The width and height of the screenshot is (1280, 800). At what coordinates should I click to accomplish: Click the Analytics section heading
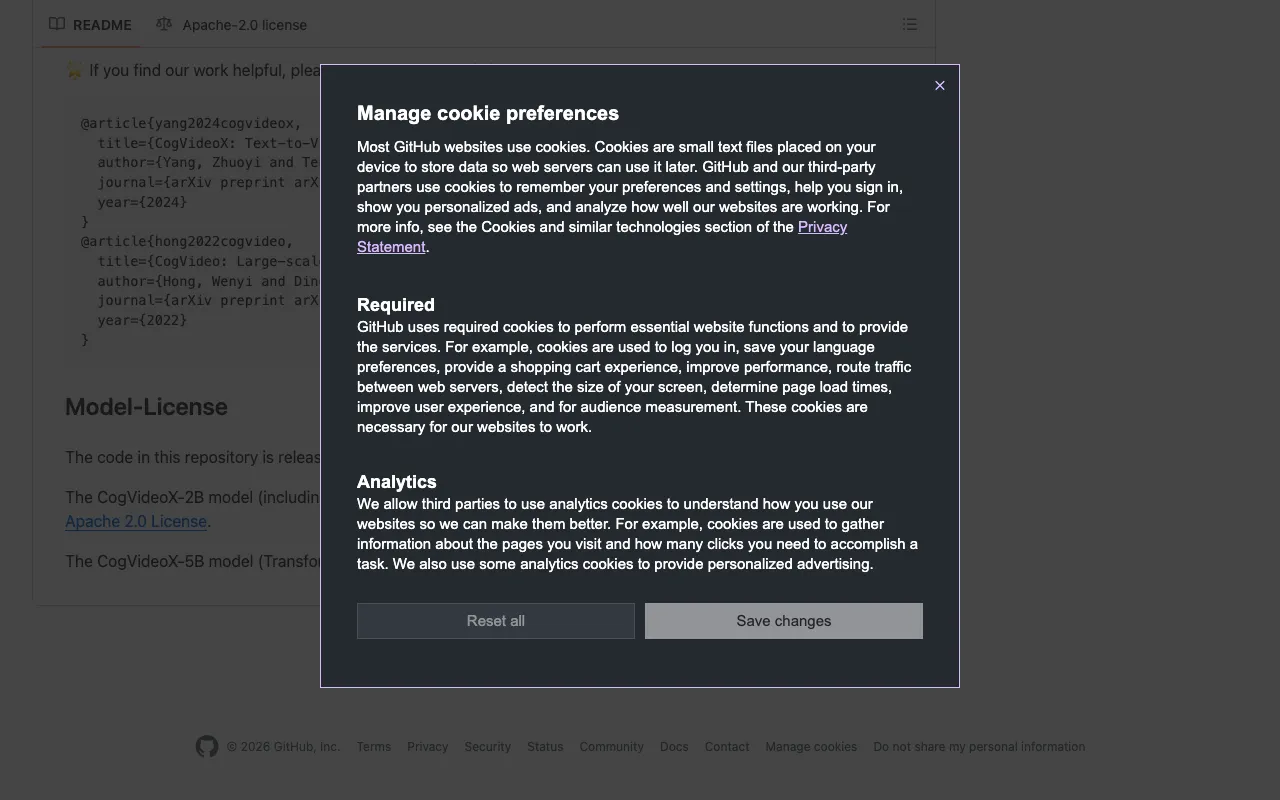(397, 482)
